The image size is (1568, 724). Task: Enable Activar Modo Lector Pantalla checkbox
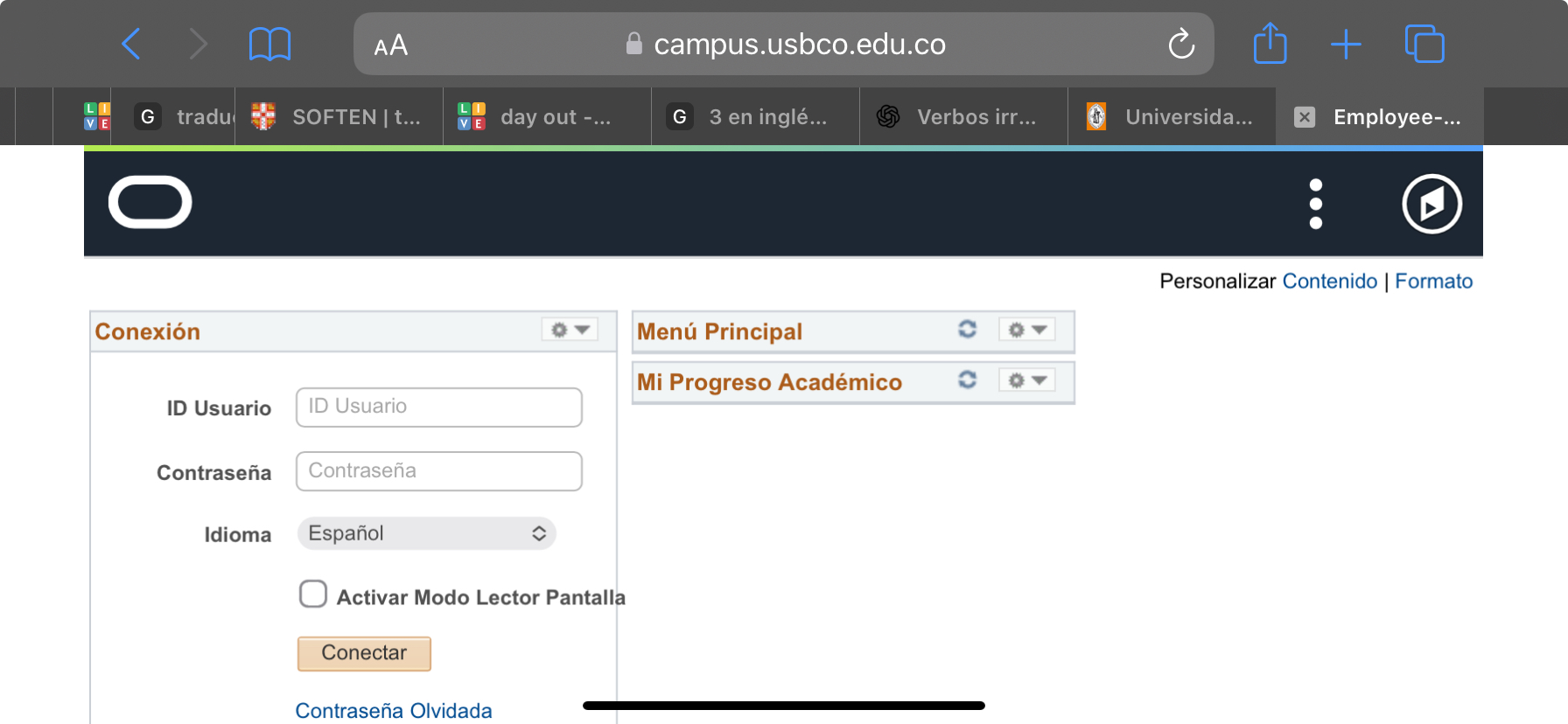313,594
